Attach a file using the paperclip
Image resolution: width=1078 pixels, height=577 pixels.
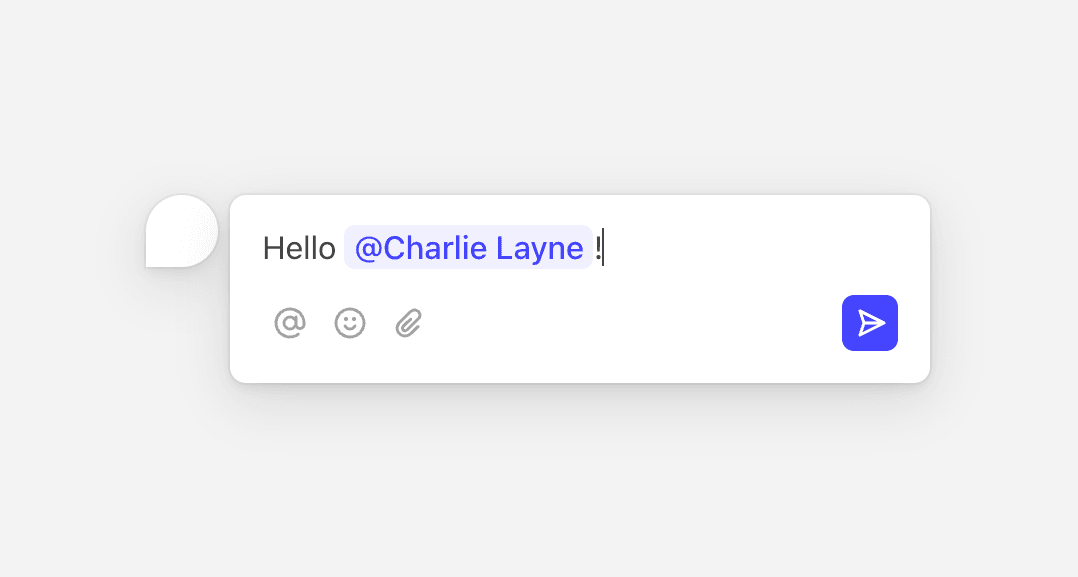409,323
